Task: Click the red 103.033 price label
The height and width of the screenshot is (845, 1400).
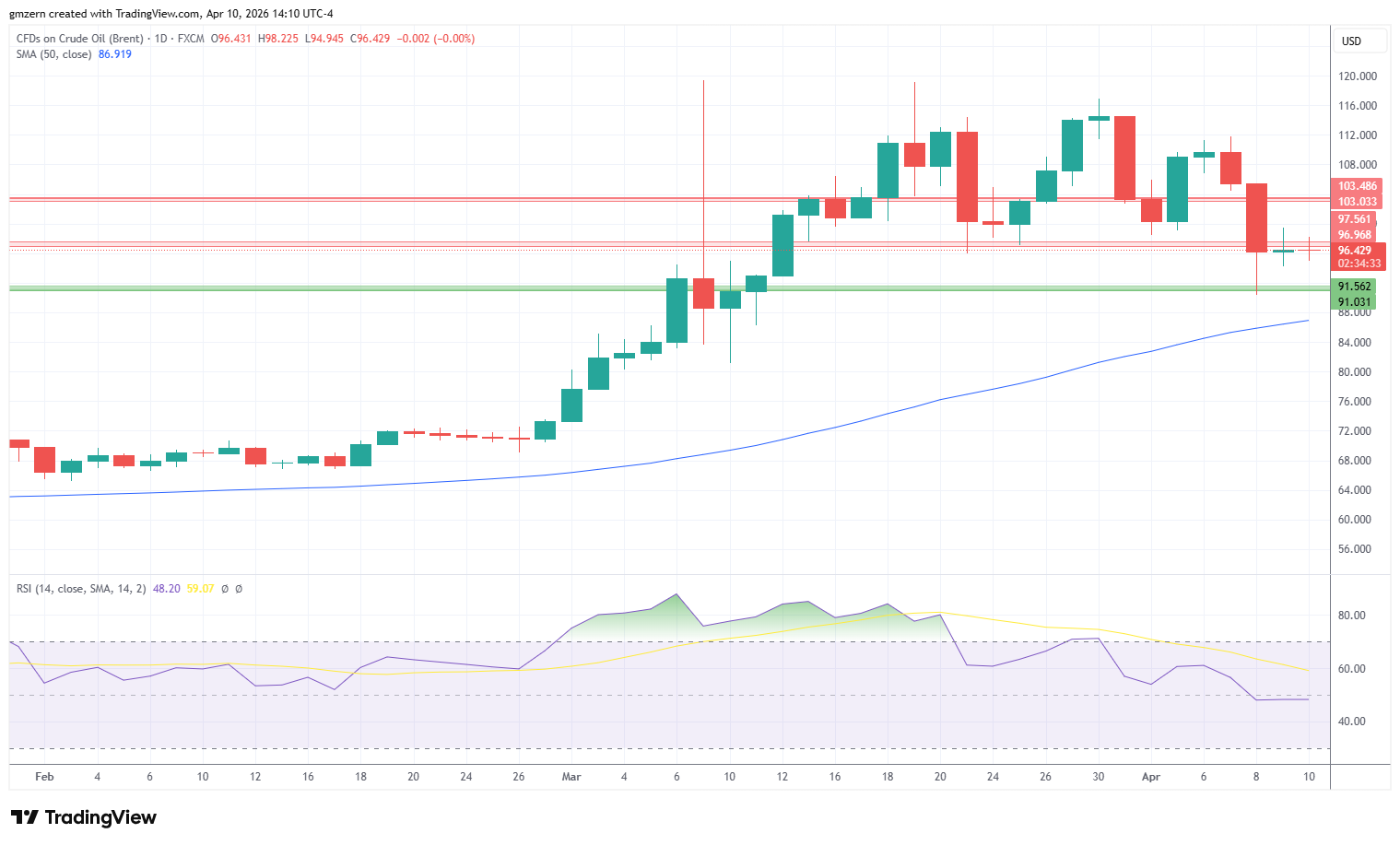Action: point(1357,202)
